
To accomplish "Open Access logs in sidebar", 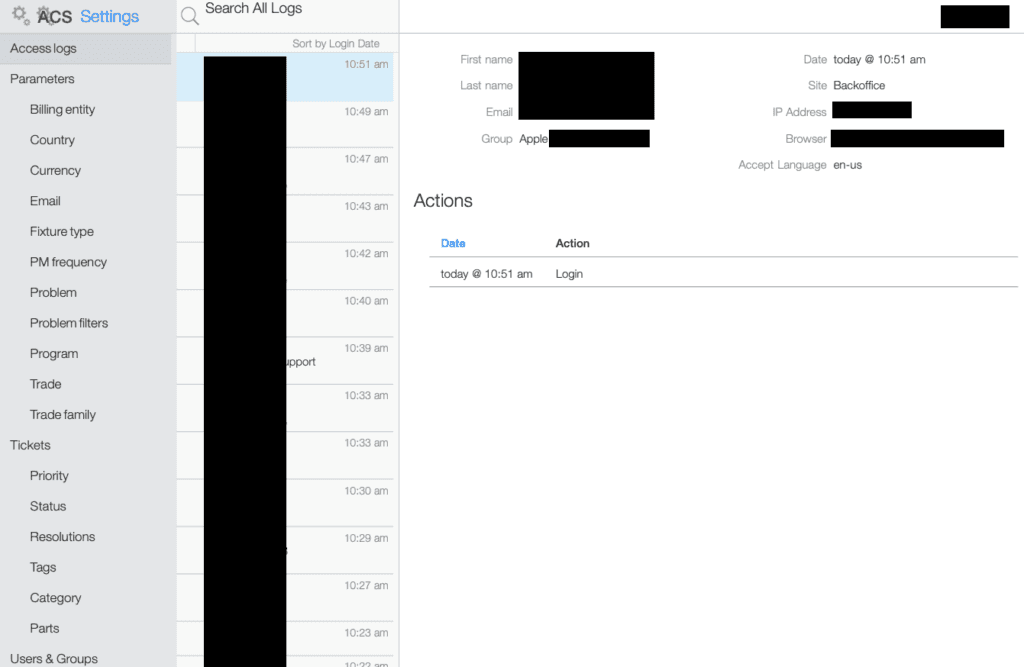I will 43,48.
